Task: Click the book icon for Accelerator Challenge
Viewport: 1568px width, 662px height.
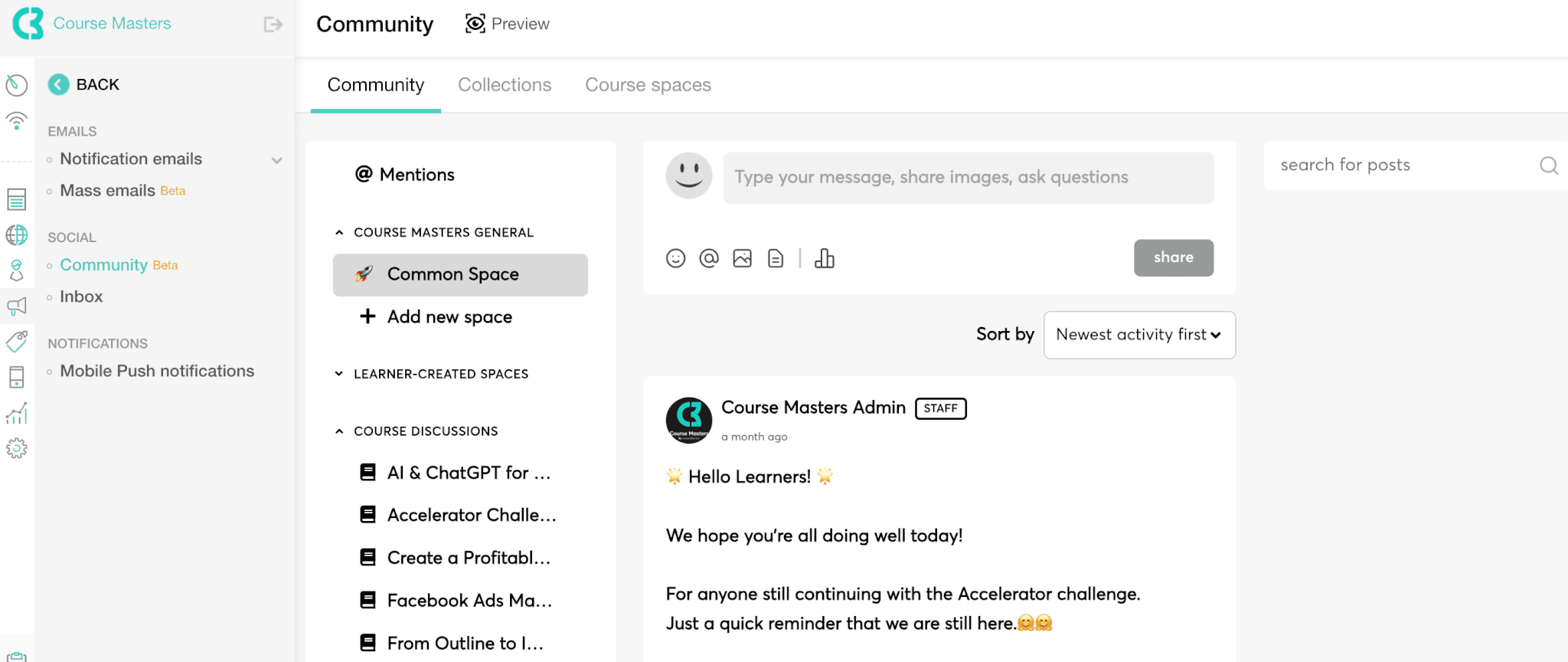Action: click(368, 514)
